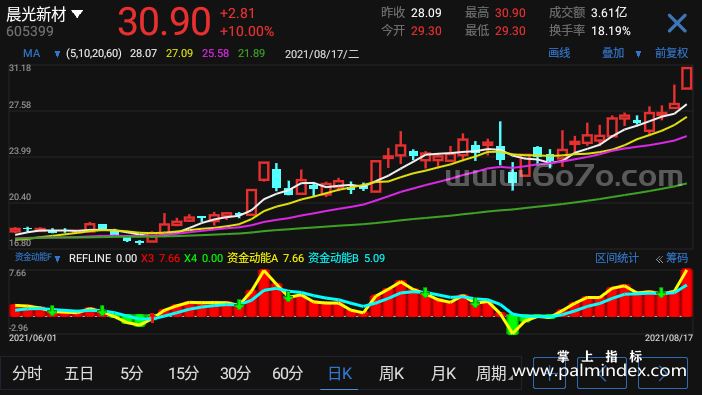Click the previous arrow navigation button

click(601, 373)
